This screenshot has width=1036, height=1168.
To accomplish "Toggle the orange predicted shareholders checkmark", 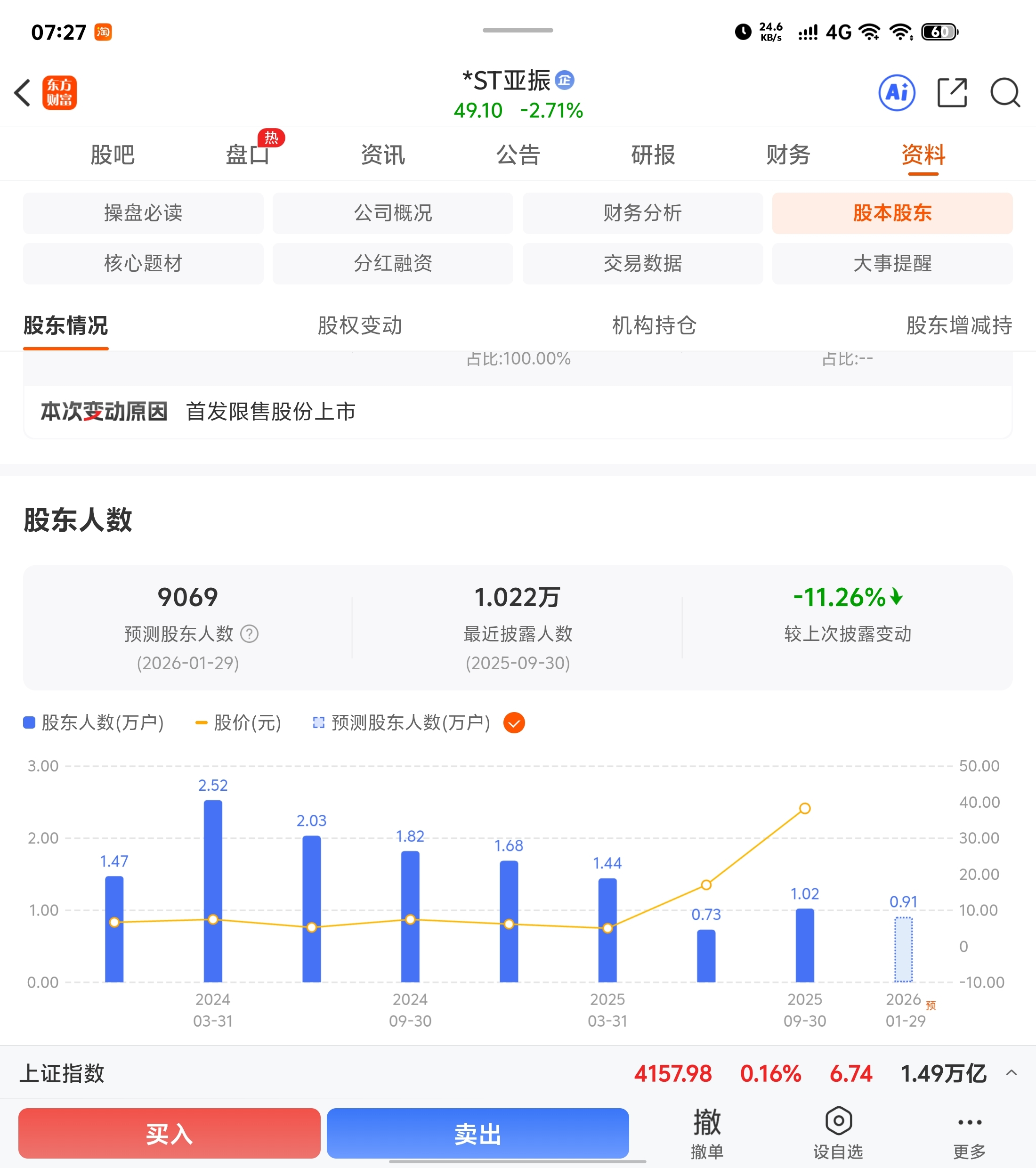I will pos(514,723).
